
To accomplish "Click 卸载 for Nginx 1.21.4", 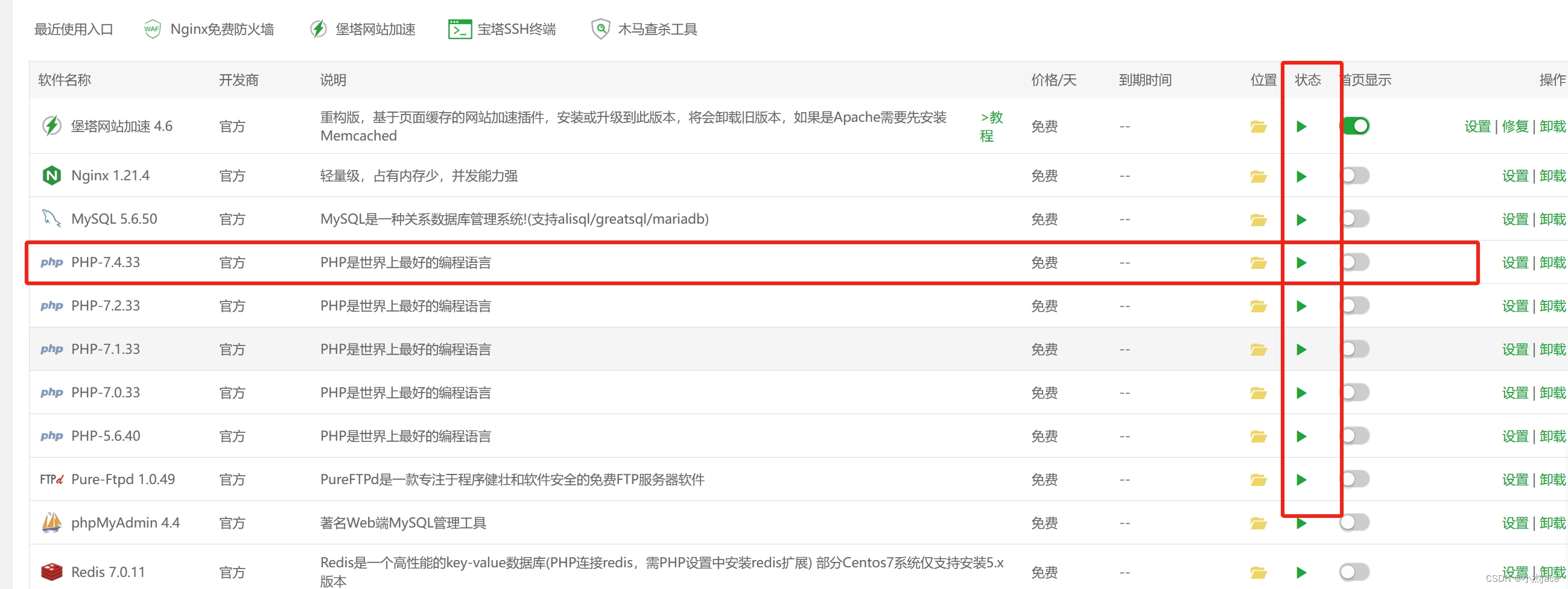I will click(1553, 177).
